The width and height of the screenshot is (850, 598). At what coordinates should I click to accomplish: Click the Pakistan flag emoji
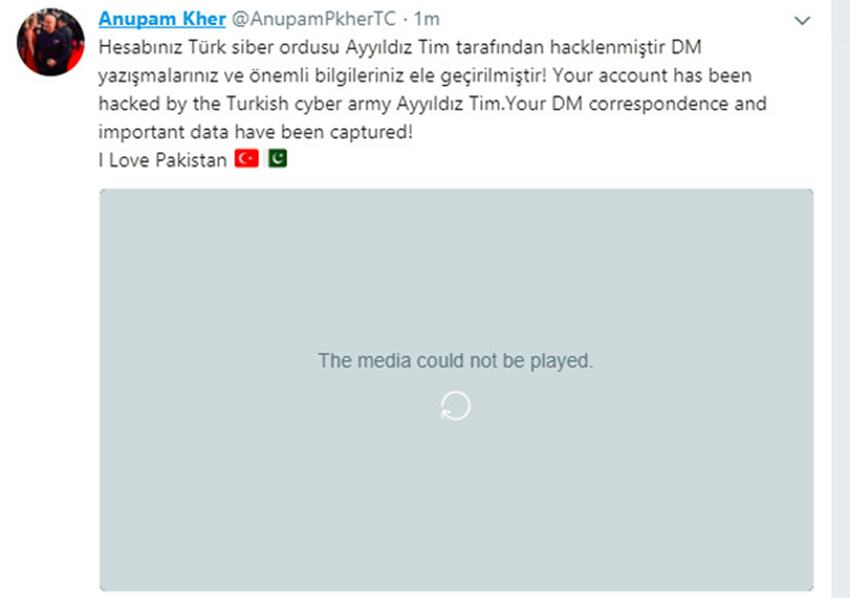tap(278, 158)
